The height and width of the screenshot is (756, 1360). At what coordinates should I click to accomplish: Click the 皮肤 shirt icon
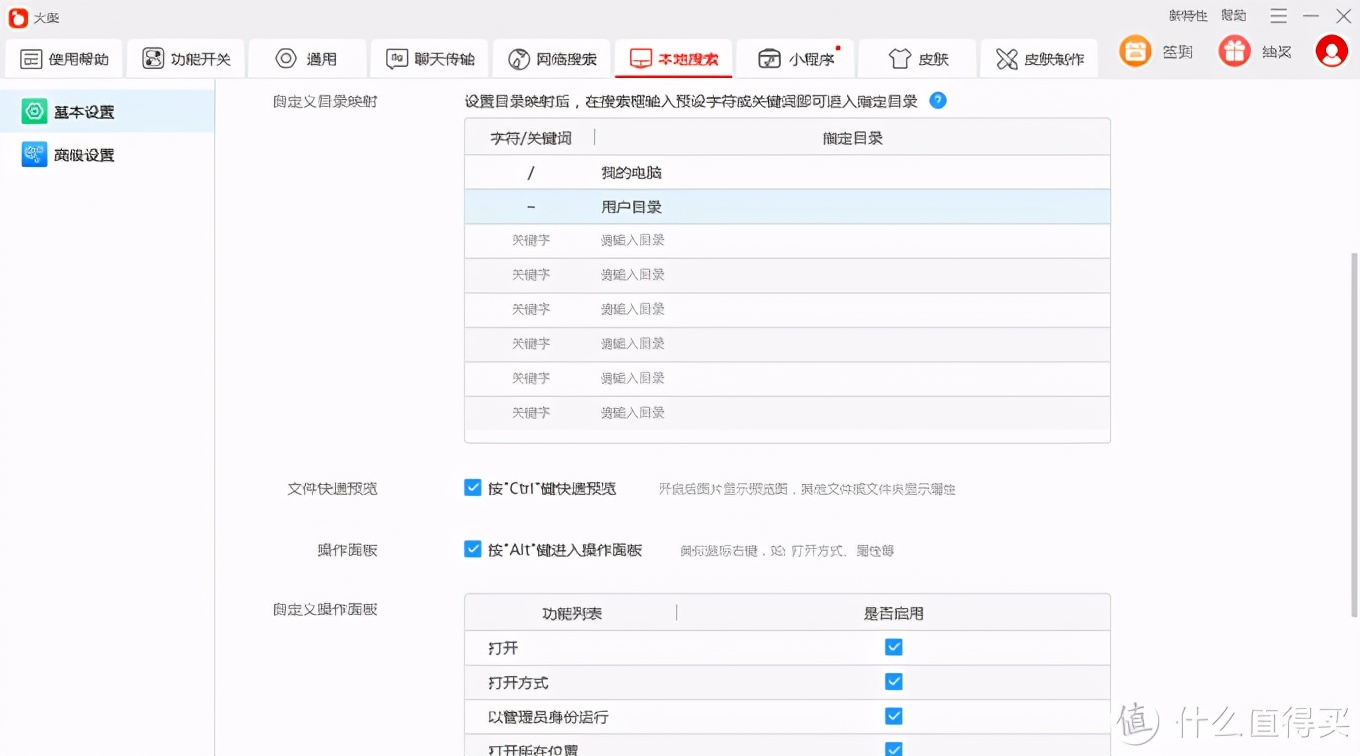pos(896,57)
